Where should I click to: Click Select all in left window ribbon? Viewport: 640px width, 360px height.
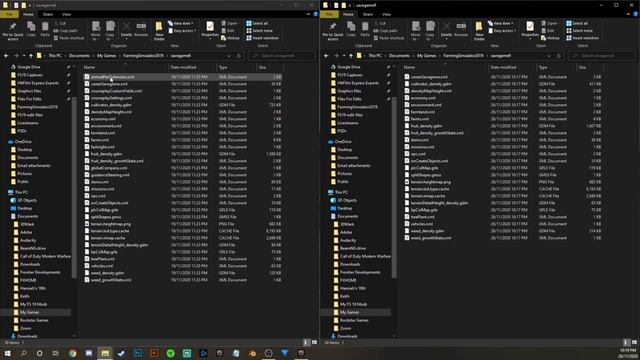pyautogui.click(x=257, y=23)
